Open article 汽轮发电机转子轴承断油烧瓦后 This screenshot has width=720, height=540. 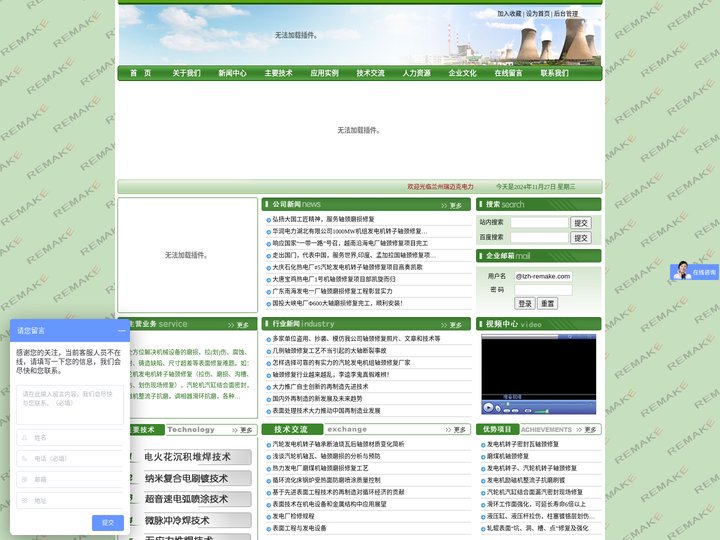pyautogui.click(x=338, y=444)
